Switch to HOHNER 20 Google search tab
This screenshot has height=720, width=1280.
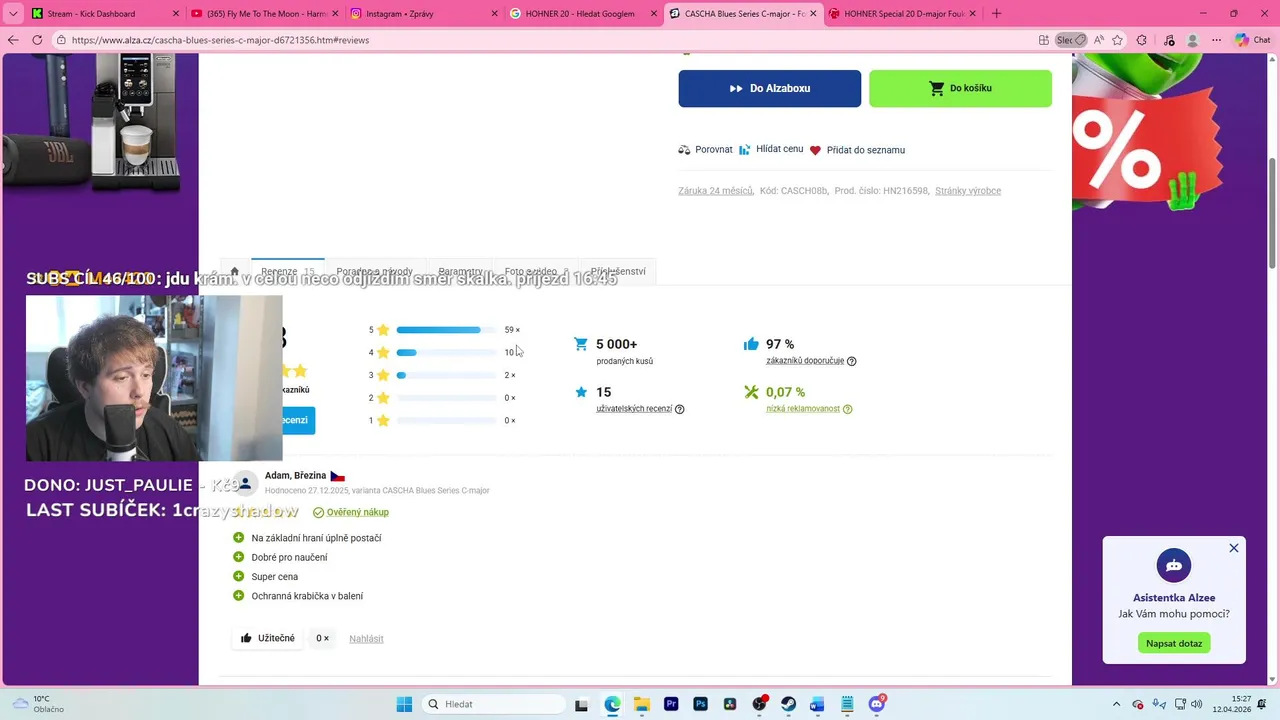click(x=583, y=14)
